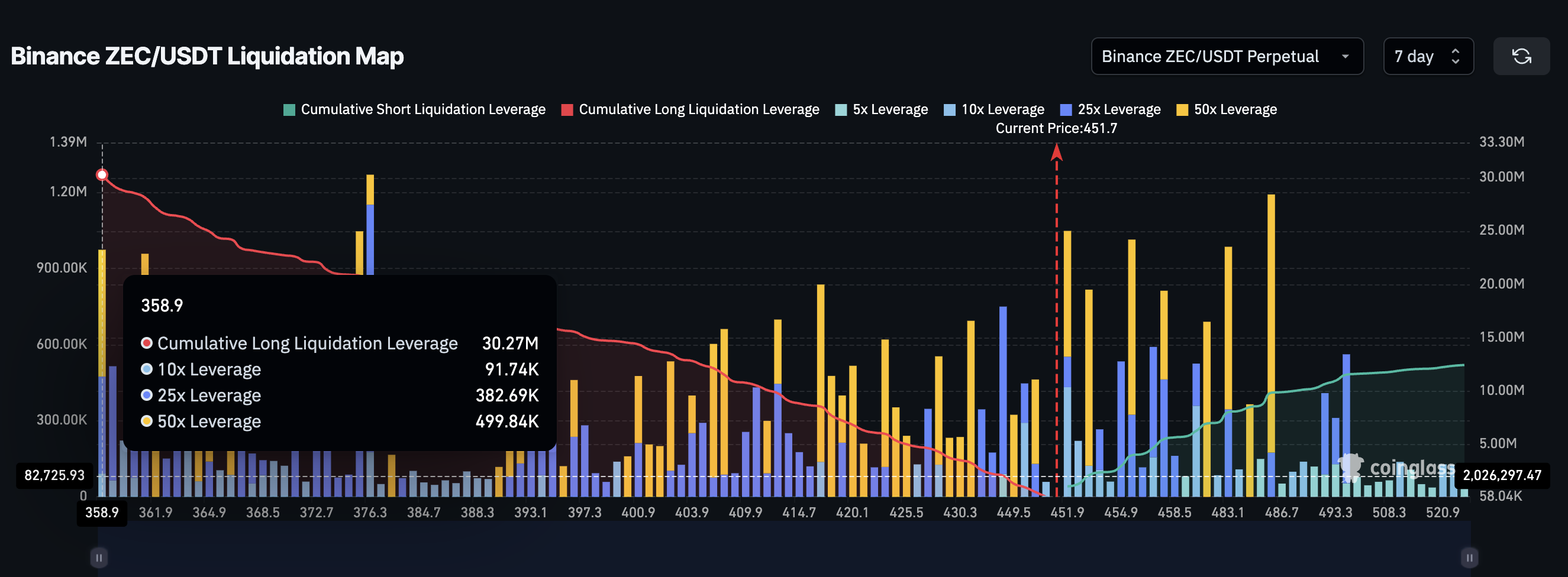Open the Binance ZEC/USDT Perpetual dropdown

point(1227,56)
